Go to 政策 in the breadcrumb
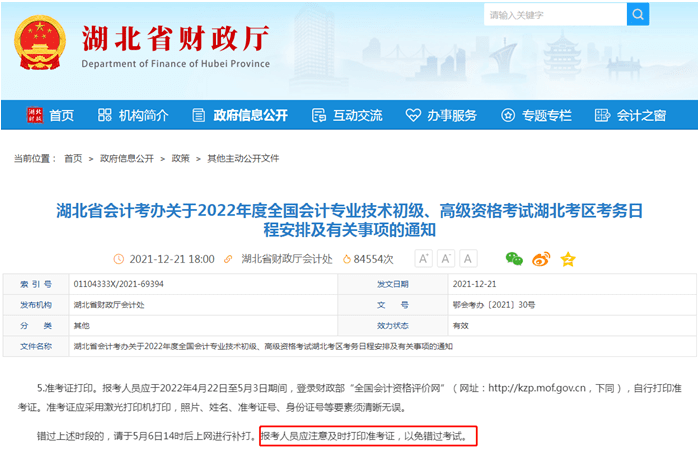The image size is (698, 456). click(x=181, y=159)
